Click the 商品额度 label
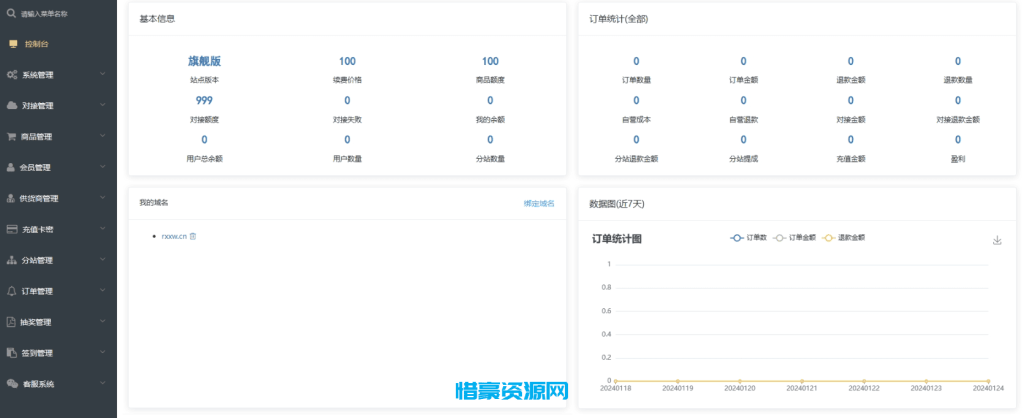The width and height of the screenshot is (1024, 418). (490, 80)
